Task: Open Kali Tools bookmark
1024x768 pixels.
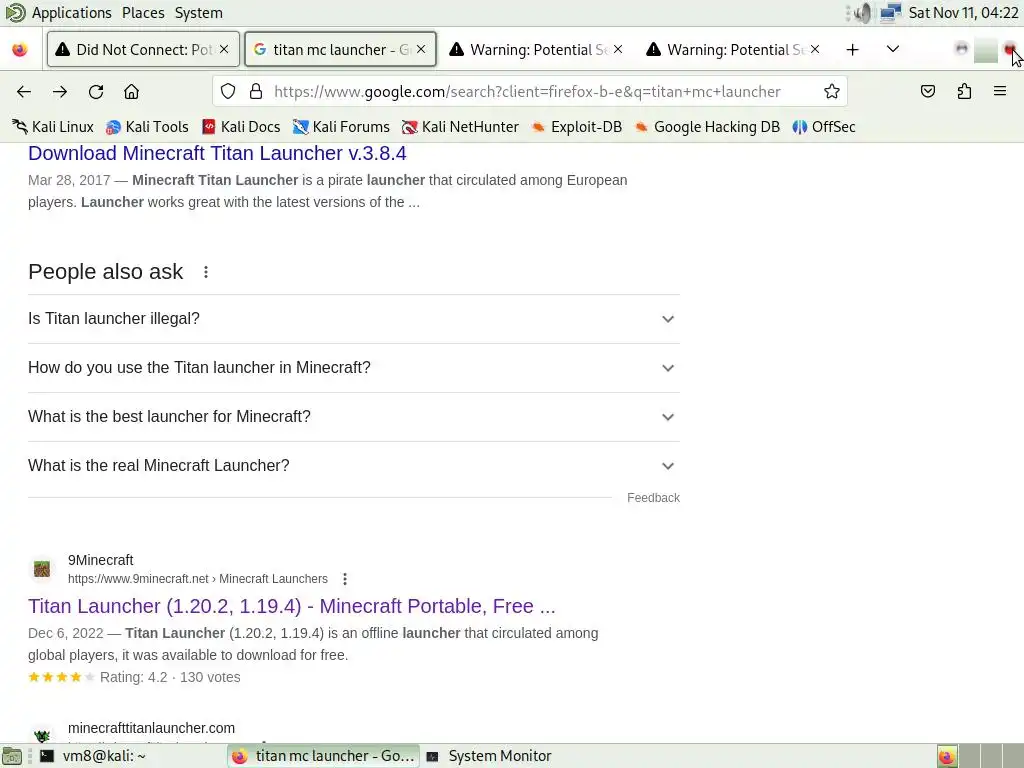Action: (147, 127)
